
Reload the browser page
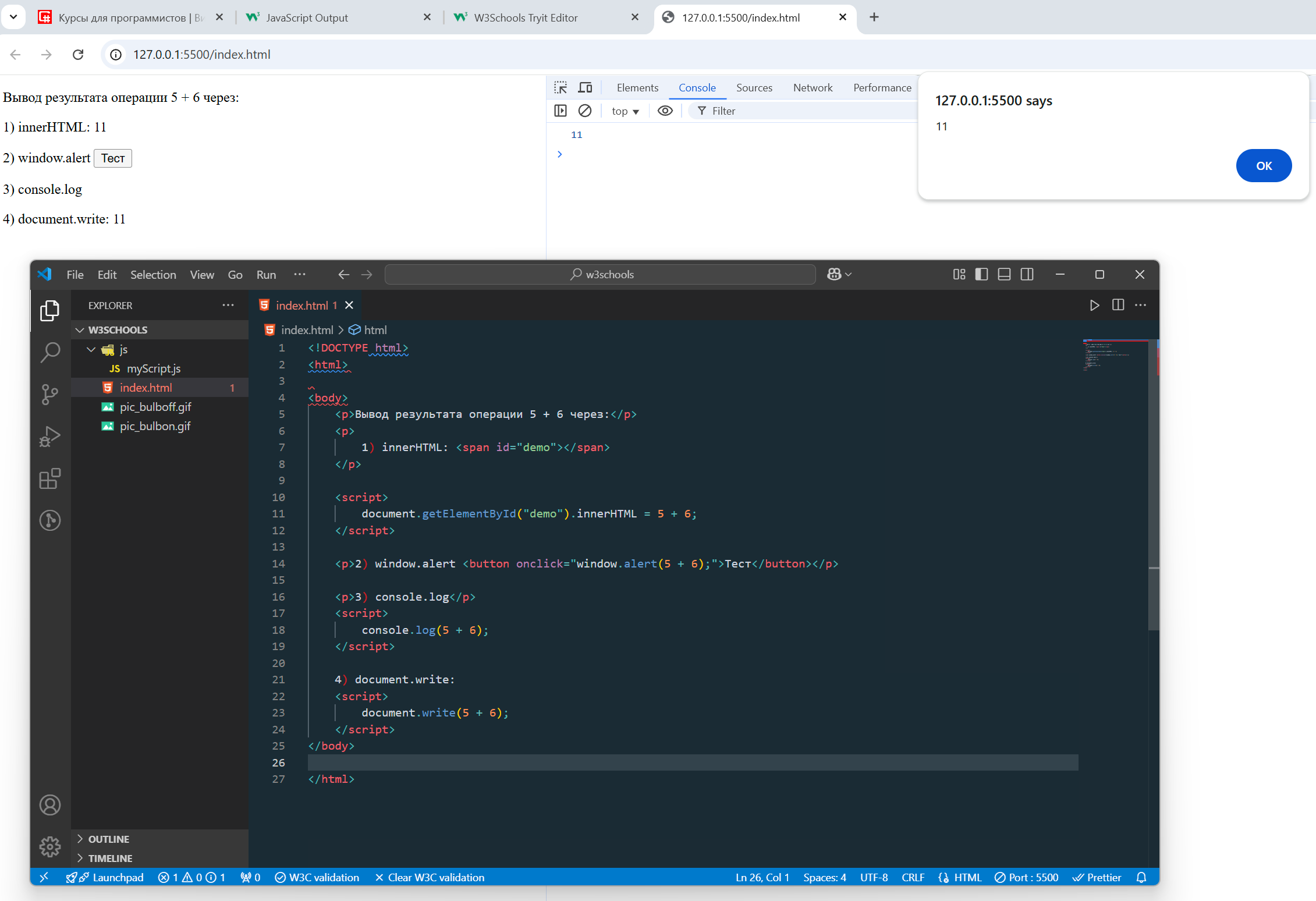click(x=78, y=54)
